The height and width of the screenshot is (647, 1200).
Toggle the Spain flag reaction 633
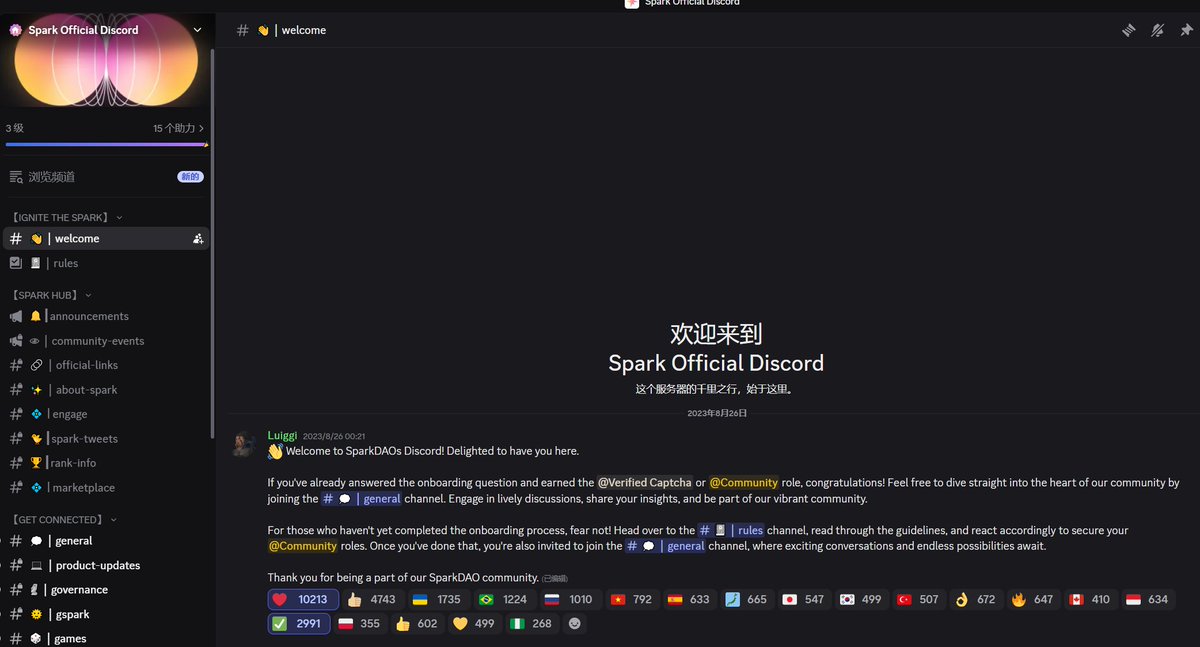(688, 600)
